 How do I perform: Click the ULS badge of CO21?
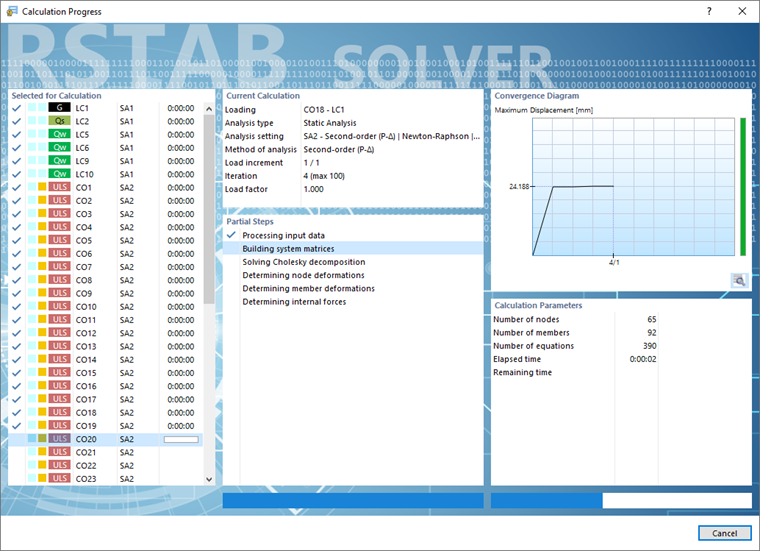tap(59, 452)
